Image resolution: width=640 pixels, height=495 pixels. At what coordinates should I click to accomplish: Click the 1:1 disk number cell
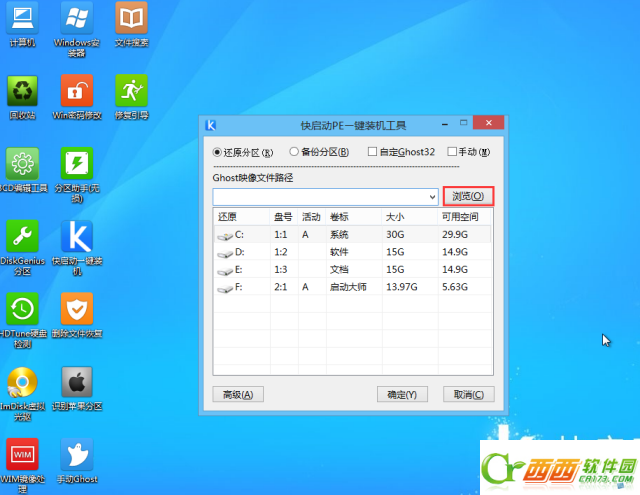pyautogui.click(x=281, y=235)
